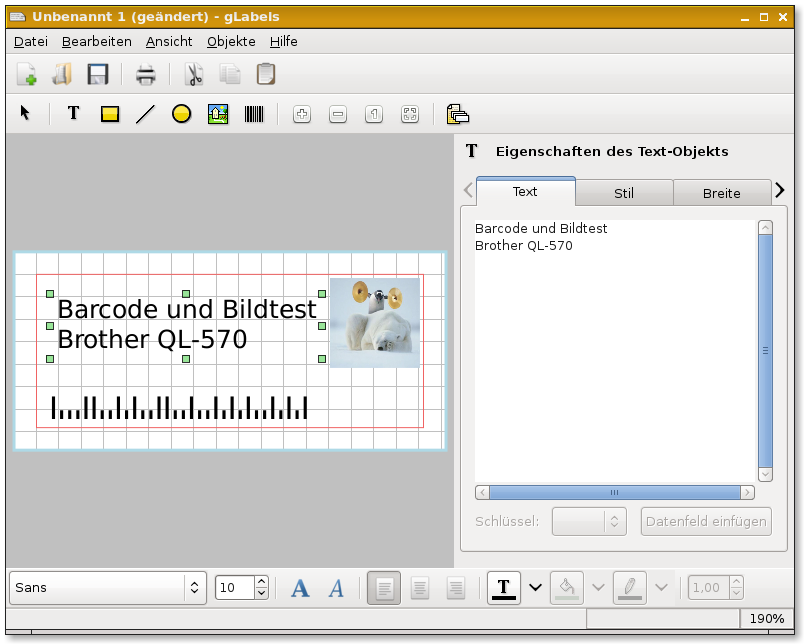Select the barcode object on the label
Screen dimensions: 804x644
click(179, 408)
